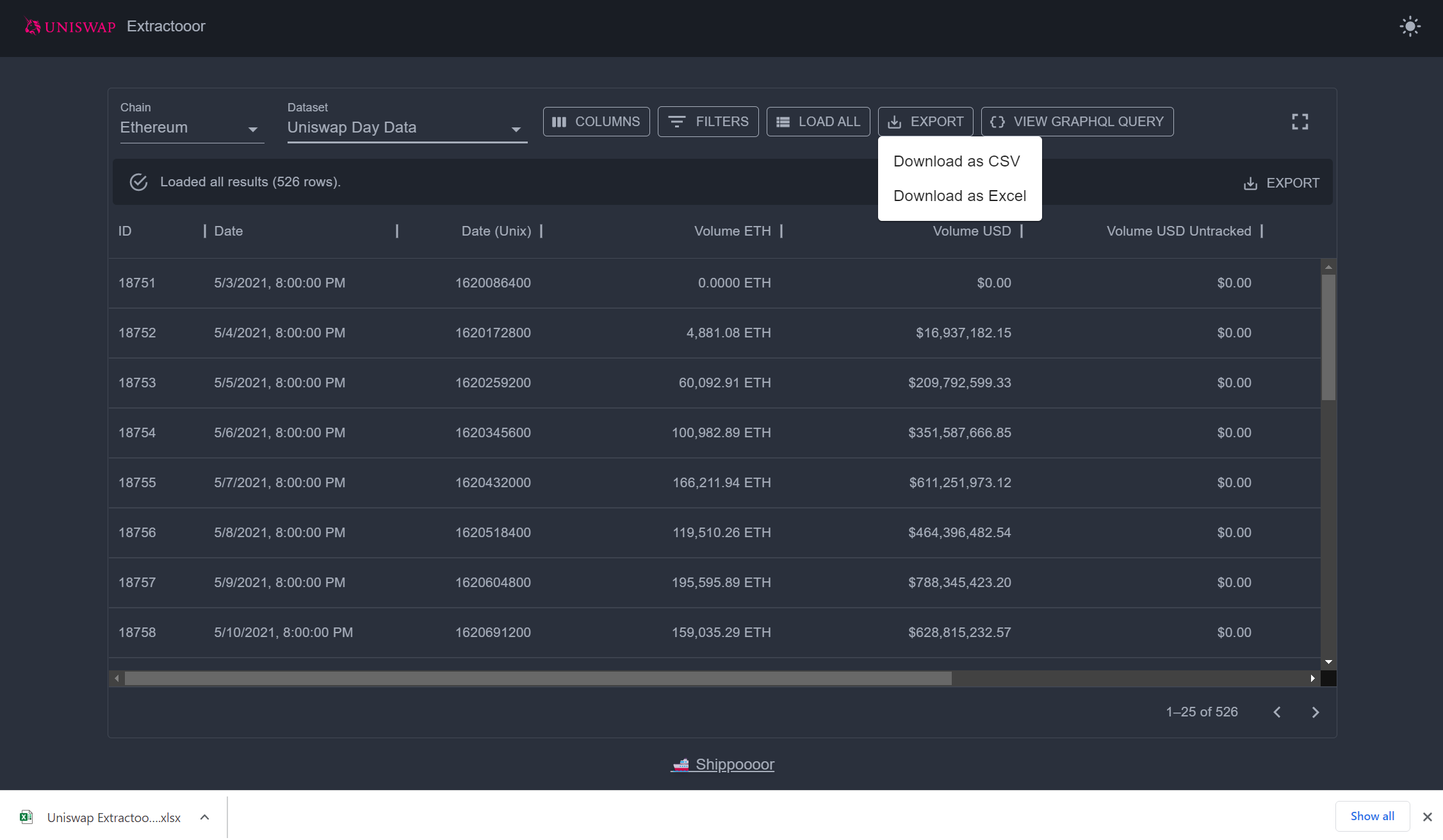Click volume 166,211.94 ETH
Image resolution: width=1443 pixels, height=840 pixels.
point(722,483)
